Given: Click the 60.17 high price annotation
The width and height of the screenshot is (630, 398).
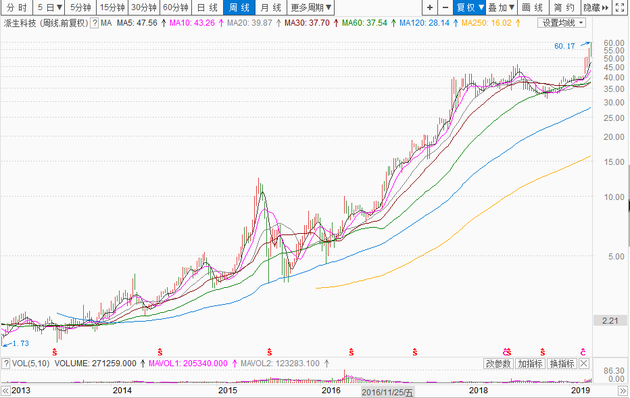Looking at the screenshot, I should click(x=565, y=46).
